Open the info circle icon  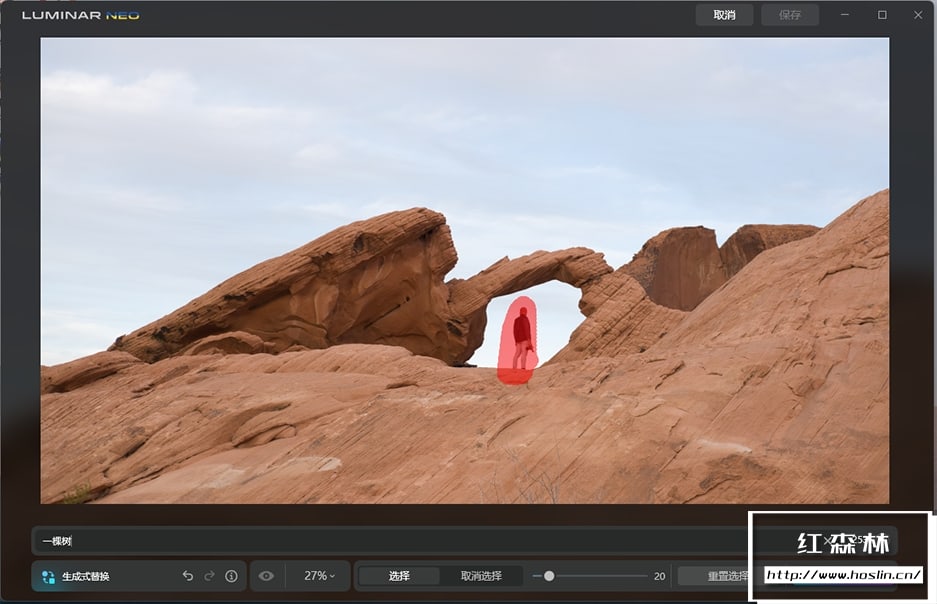click(x=231, y=576)
